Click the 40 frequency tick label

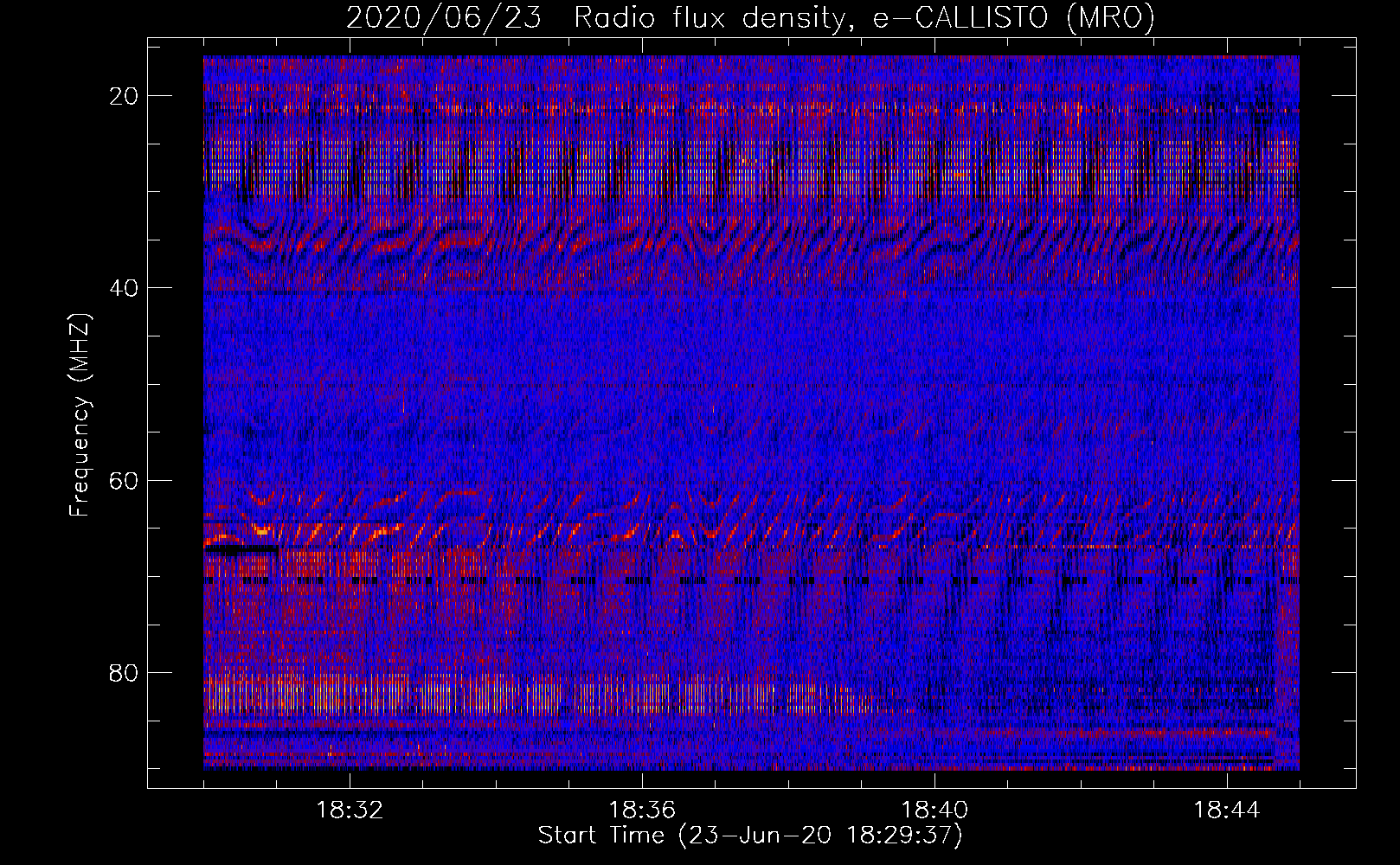coord(125,288)
